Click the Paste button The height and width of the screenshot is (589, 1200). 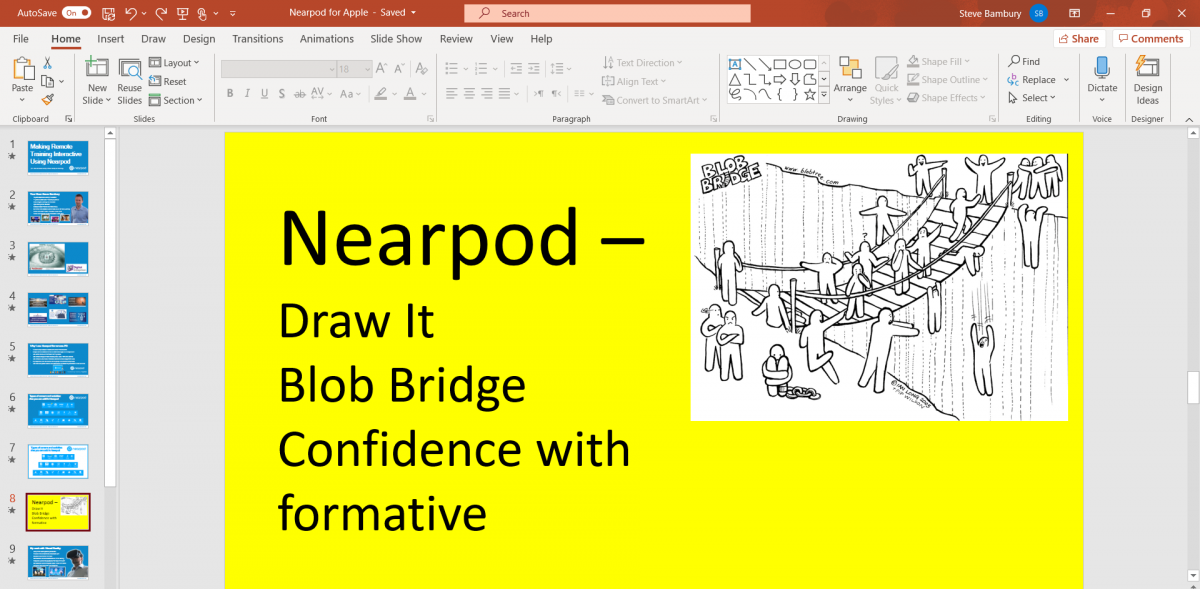tap(22, 80)
